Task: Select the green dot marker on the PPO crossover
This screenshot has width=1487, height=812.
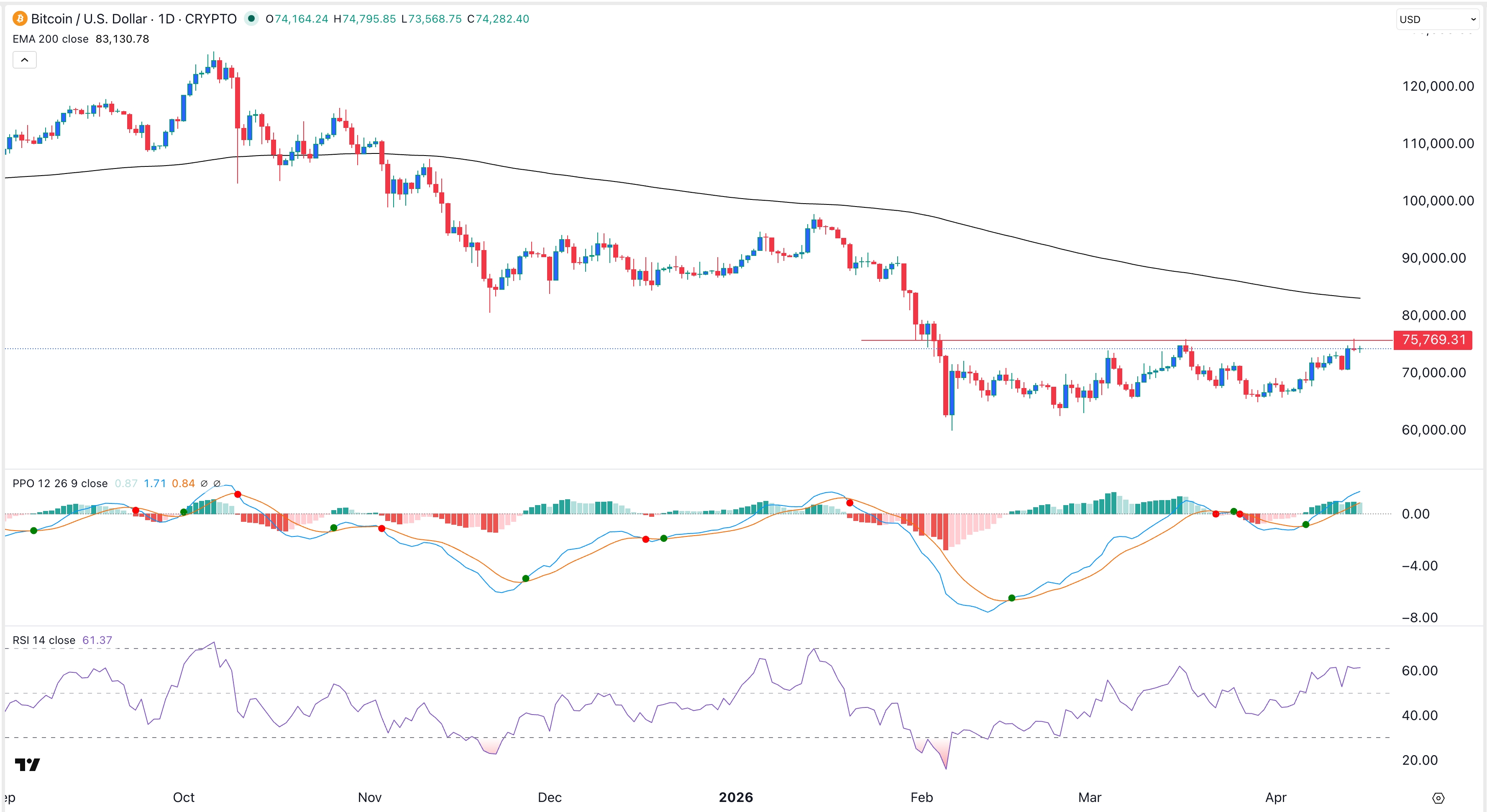Action: pos(525,578)
